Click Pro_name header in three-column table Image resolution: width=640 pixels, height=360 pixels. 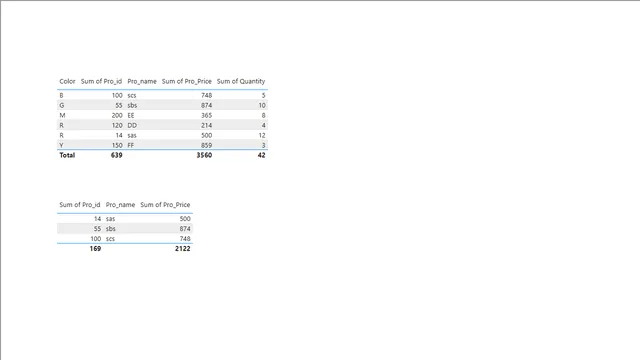click(x=120, y=204)
